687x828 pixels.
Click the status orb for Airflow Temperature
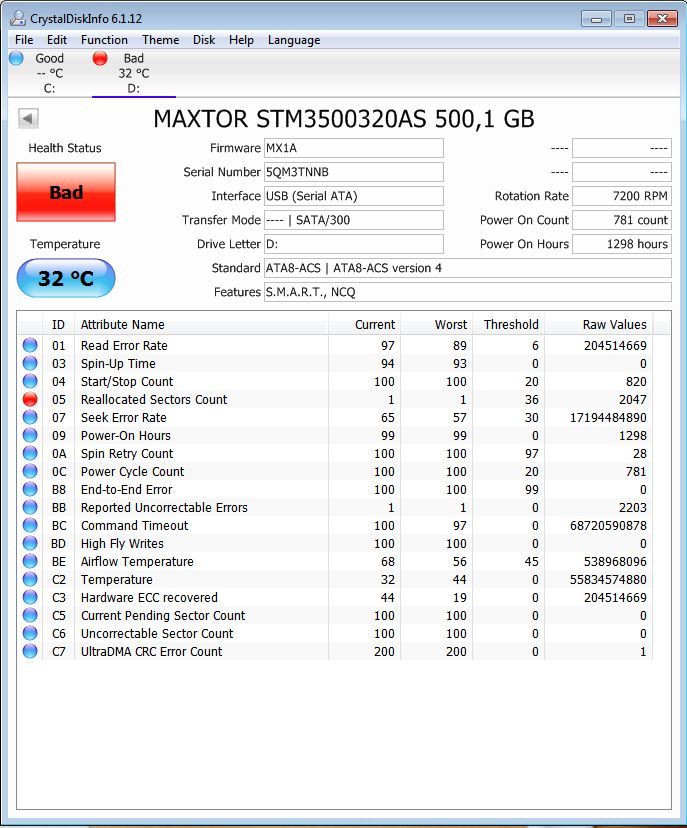30,561
